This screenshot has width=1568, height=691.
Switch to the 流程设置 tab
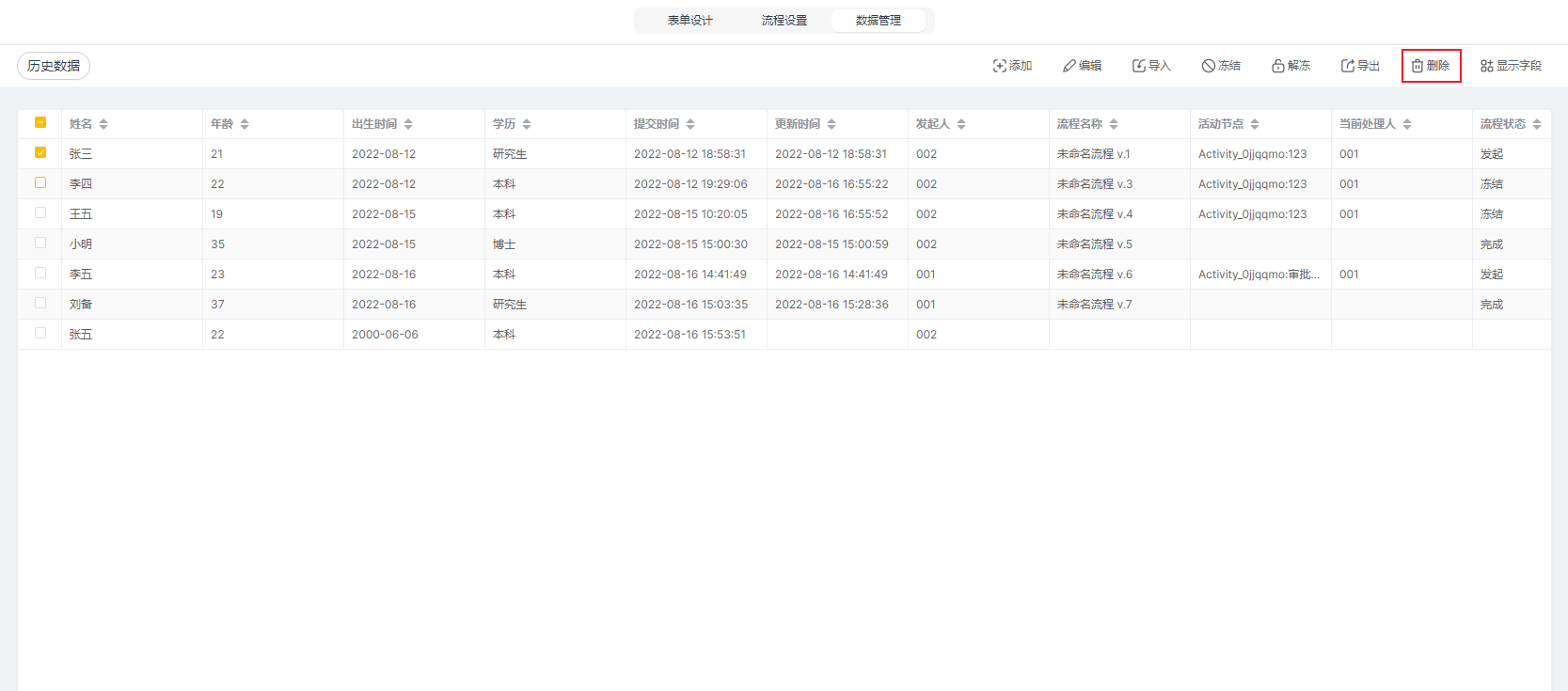coord(784,21)
